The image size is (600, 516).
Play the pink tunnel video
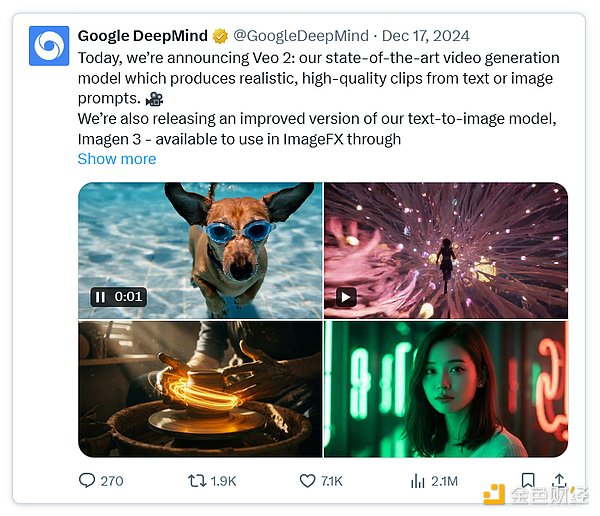point(346,296)
